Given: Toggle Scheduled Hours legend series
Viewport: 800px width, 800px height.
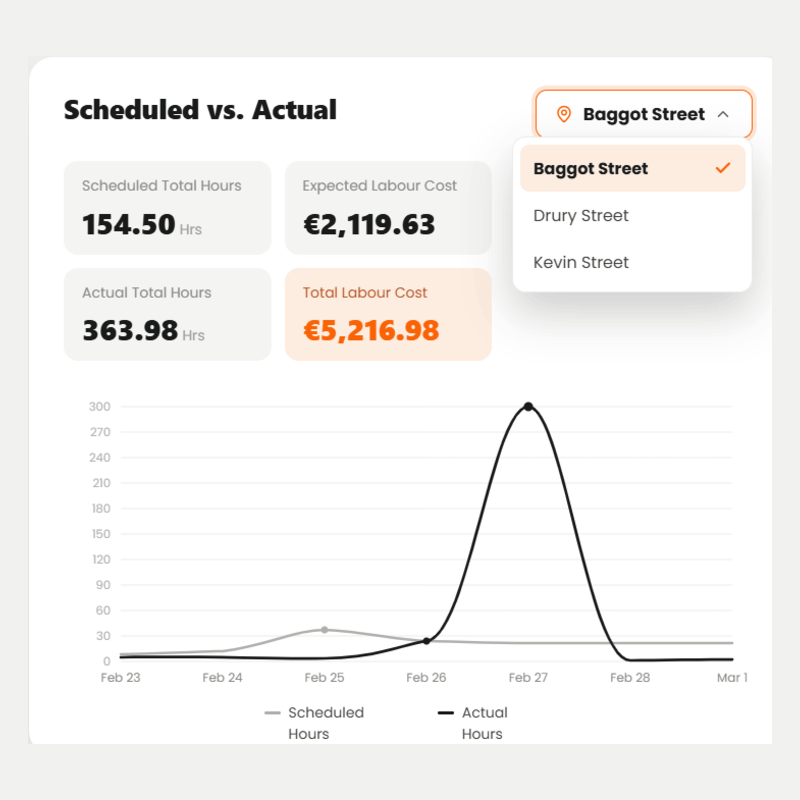Looking at the screenshot, I should 314,723.
